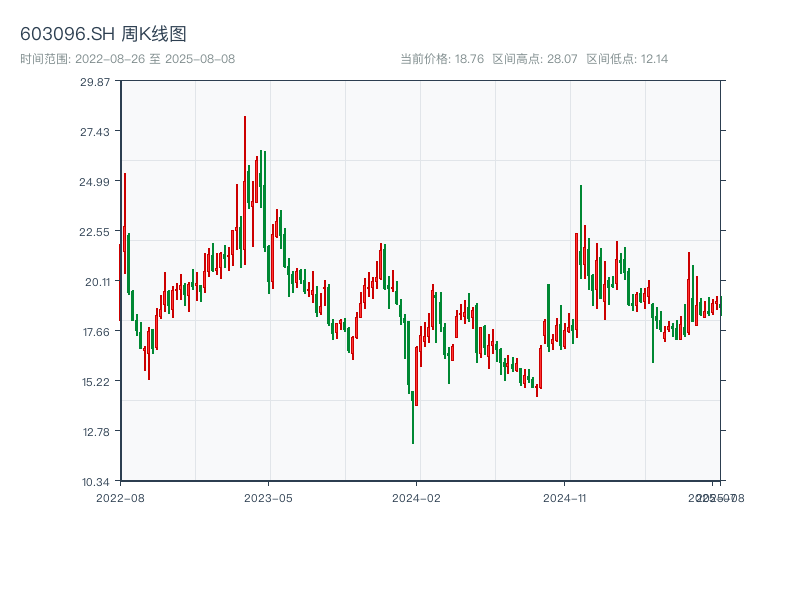
Task: Click the interval high label 区间高点: 28.07
Action: (x=535, y=59)
